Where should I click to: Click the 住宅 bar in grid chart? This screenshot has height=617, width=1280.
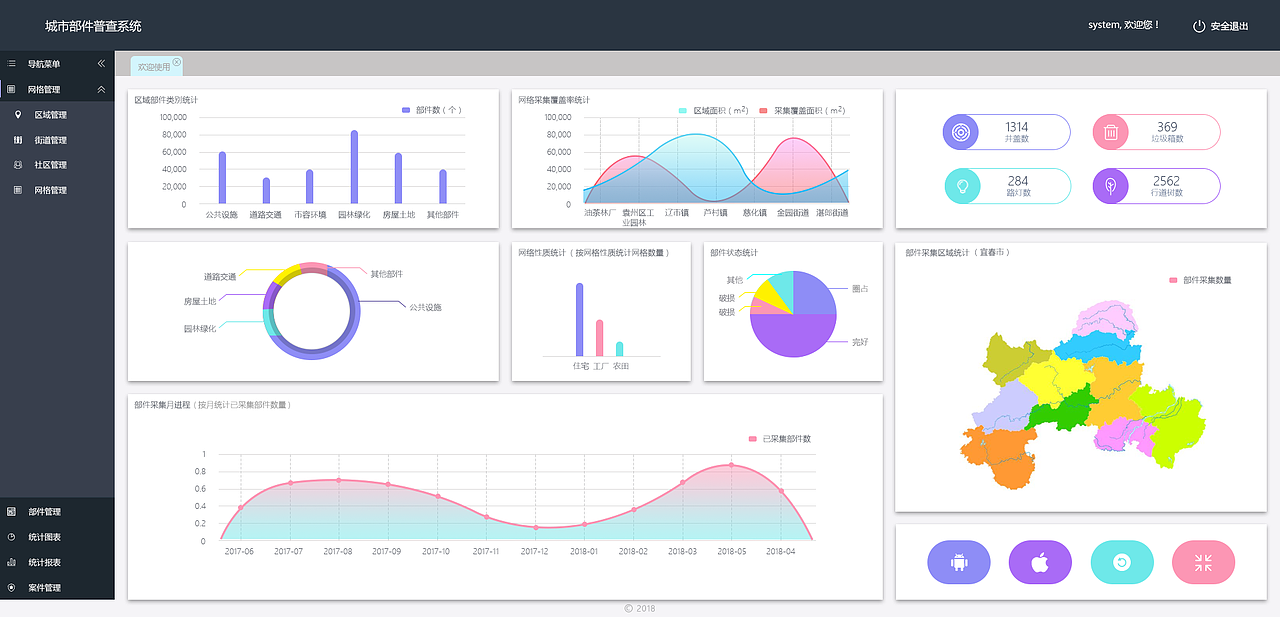tap(579, 319)
